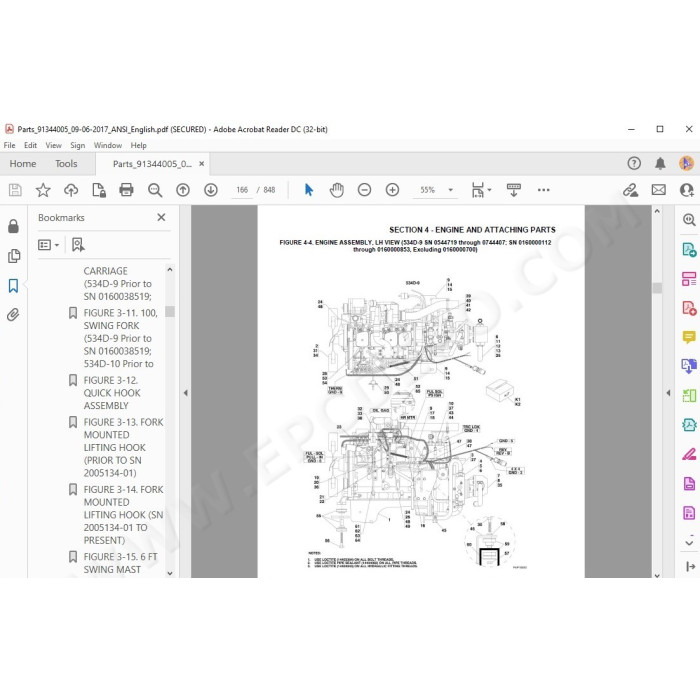Viewport: 700px width, 700px height.
Task: Collapse the left navigation pane arrow
Action: (186, 393)
